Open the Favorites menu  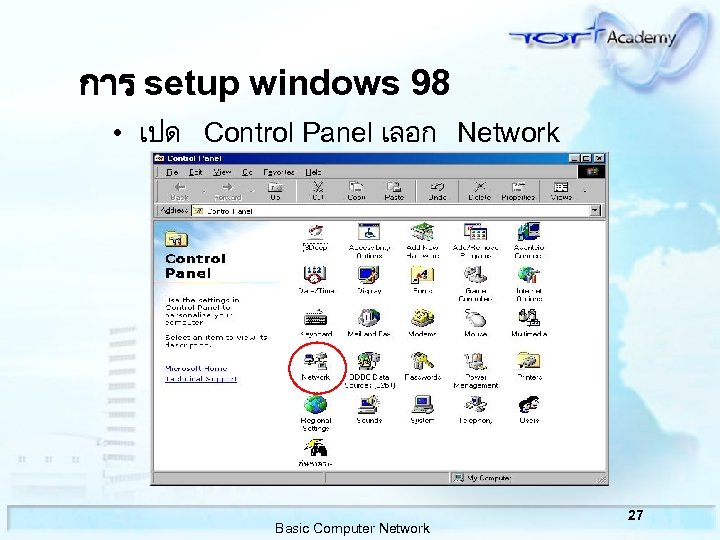[279, 172]
